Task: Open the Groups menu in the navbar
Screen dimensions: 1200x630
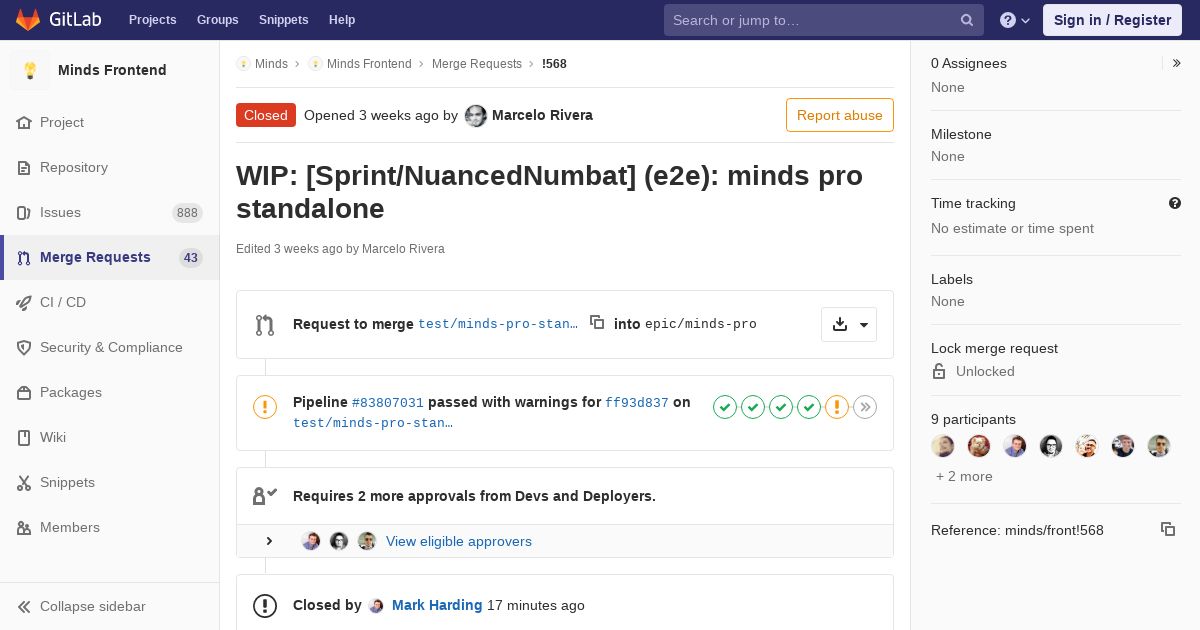Action: click(217, 20)
